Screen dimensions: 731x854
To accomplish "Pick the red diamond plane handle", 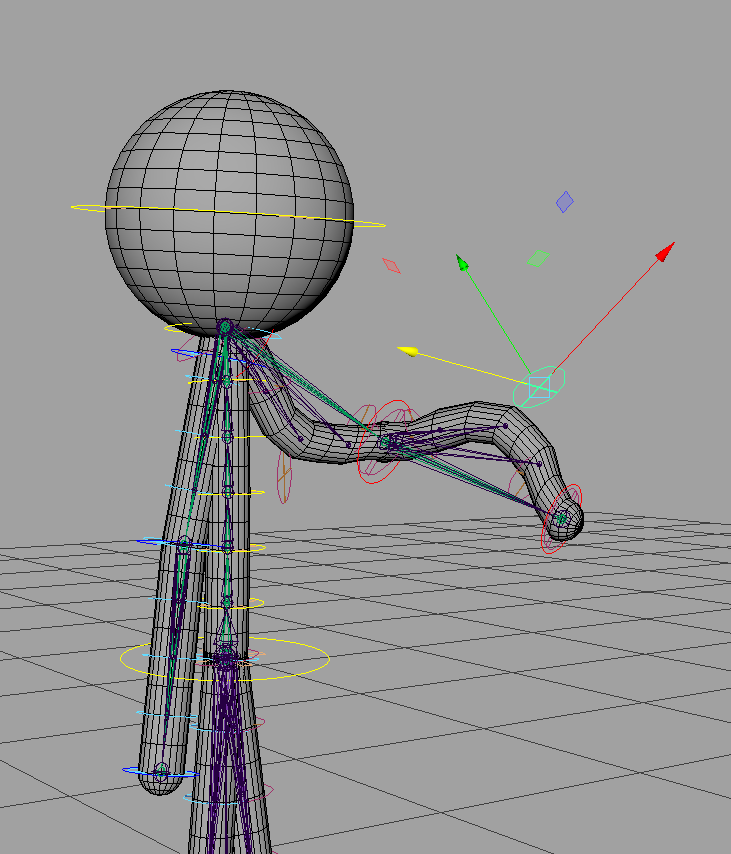I will pyautogui.click(x=391, y=265).
